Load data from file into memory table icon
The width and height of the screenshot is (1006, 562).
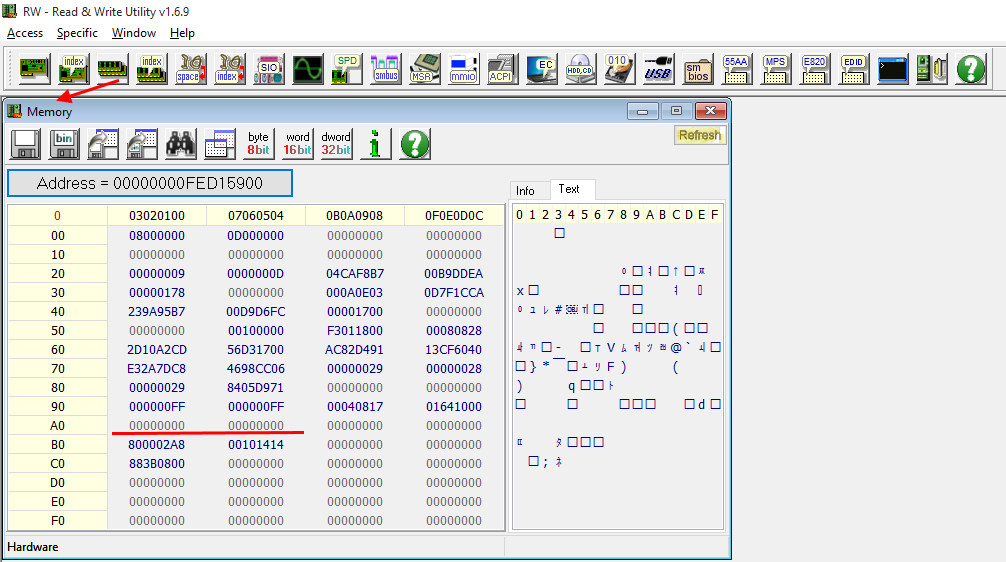point(103,144)
